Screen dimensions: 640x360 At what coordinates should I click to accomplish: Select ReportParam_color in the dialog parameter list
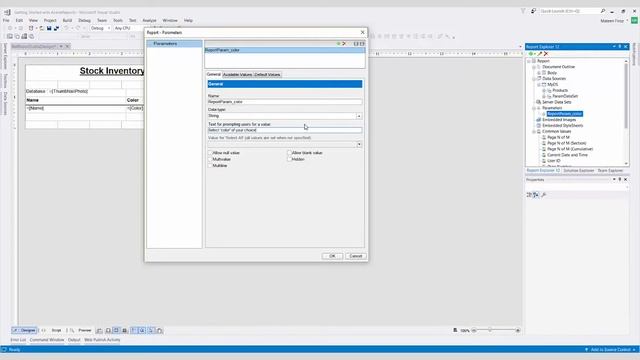[284, 50]
